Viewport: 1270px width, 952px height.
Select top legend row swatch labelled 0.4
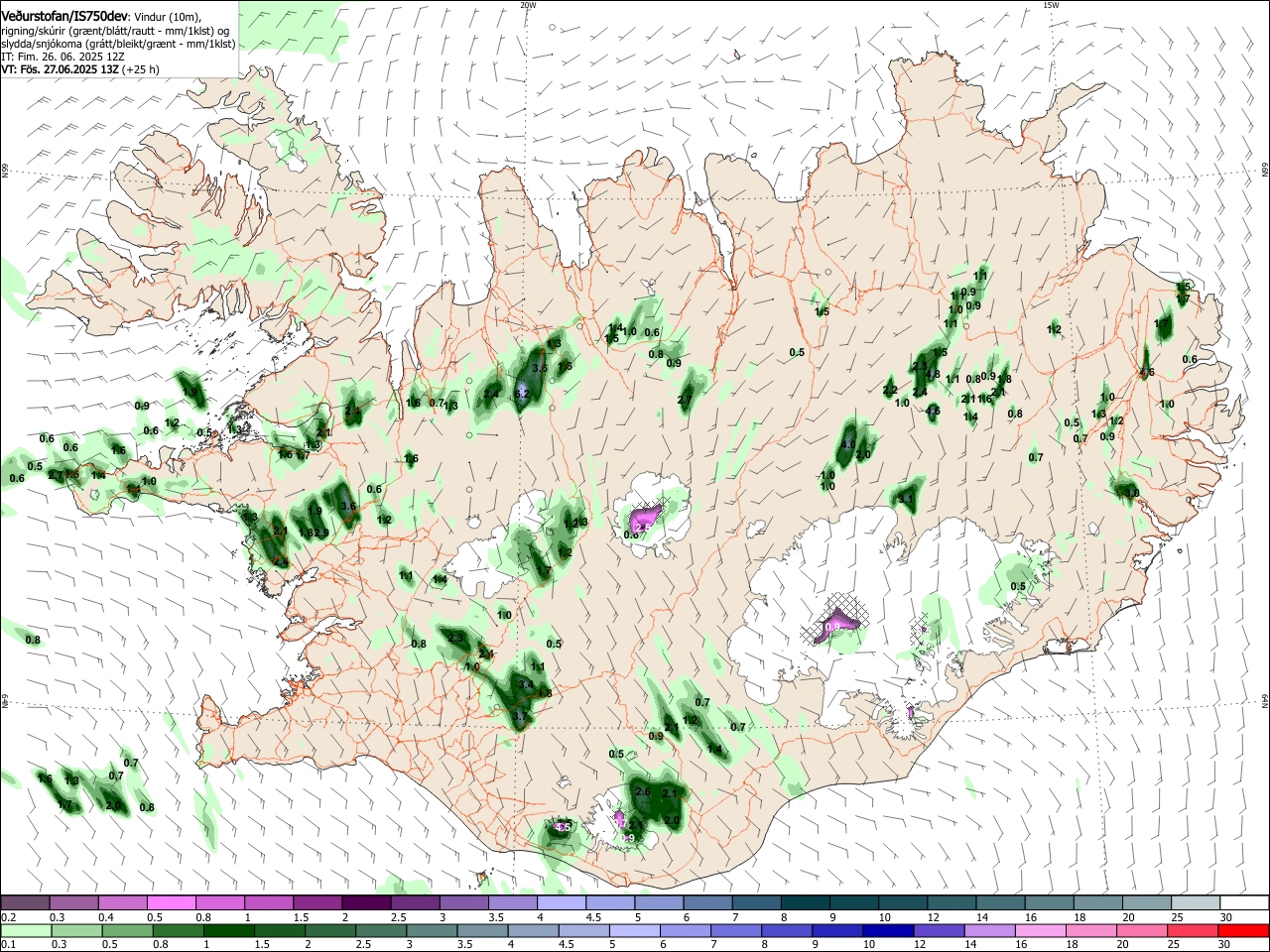click(x=122, y=902)
